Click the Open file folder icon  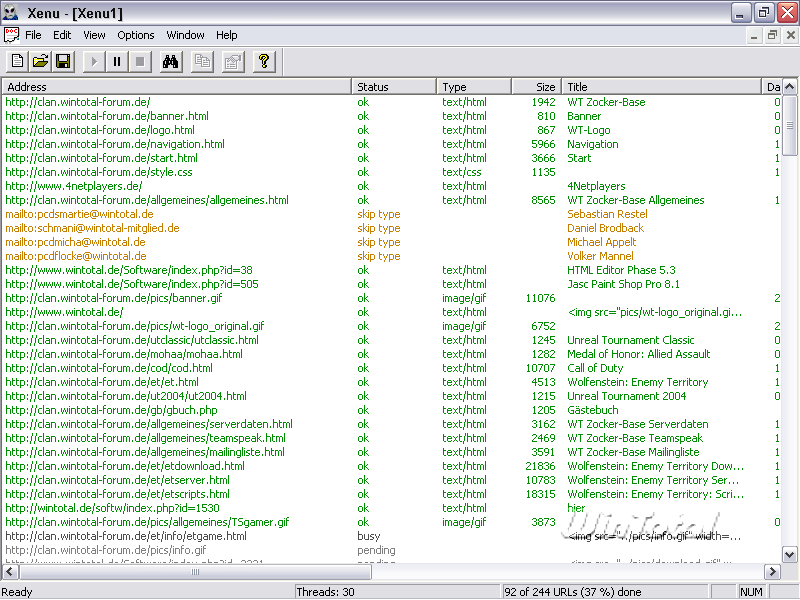[40, 62]
